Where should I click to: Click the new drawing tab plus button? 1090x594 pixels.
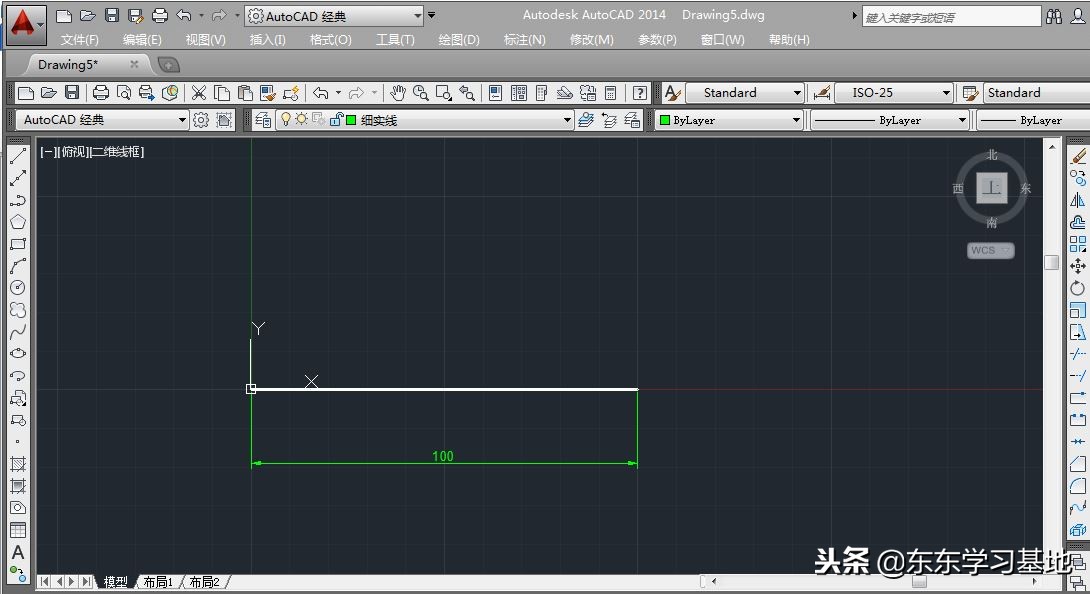[x=169, y=65]
